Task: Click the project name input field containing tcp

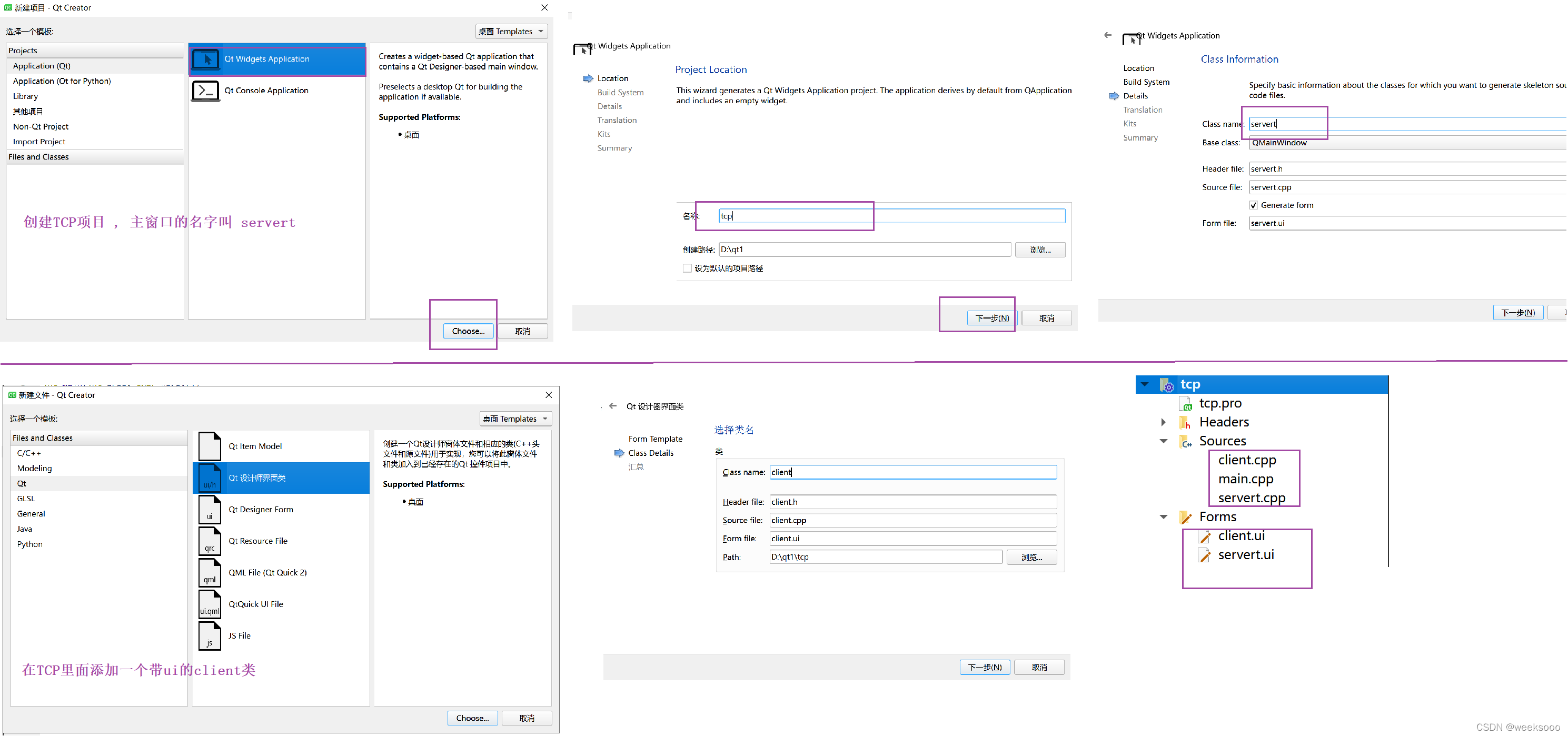Action: click(x=891, y=216)
